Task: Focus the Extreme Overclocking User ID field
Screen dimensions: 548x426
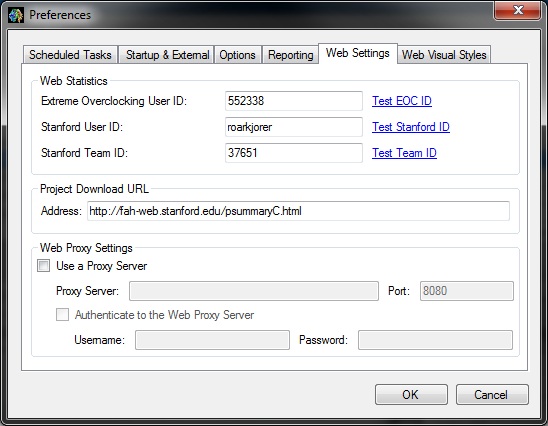Action: click(294, 101)
